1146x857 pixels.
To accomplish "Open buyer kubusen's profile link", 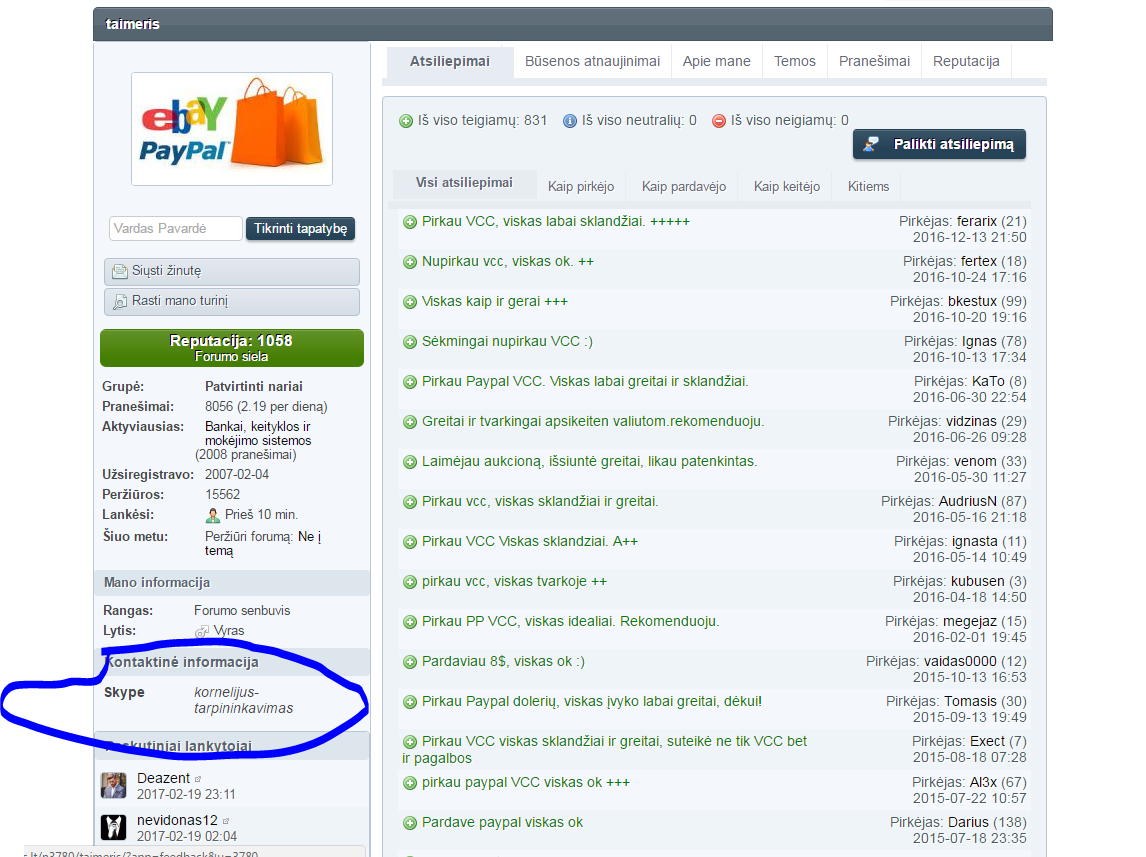I will click(x=977, y=582).
